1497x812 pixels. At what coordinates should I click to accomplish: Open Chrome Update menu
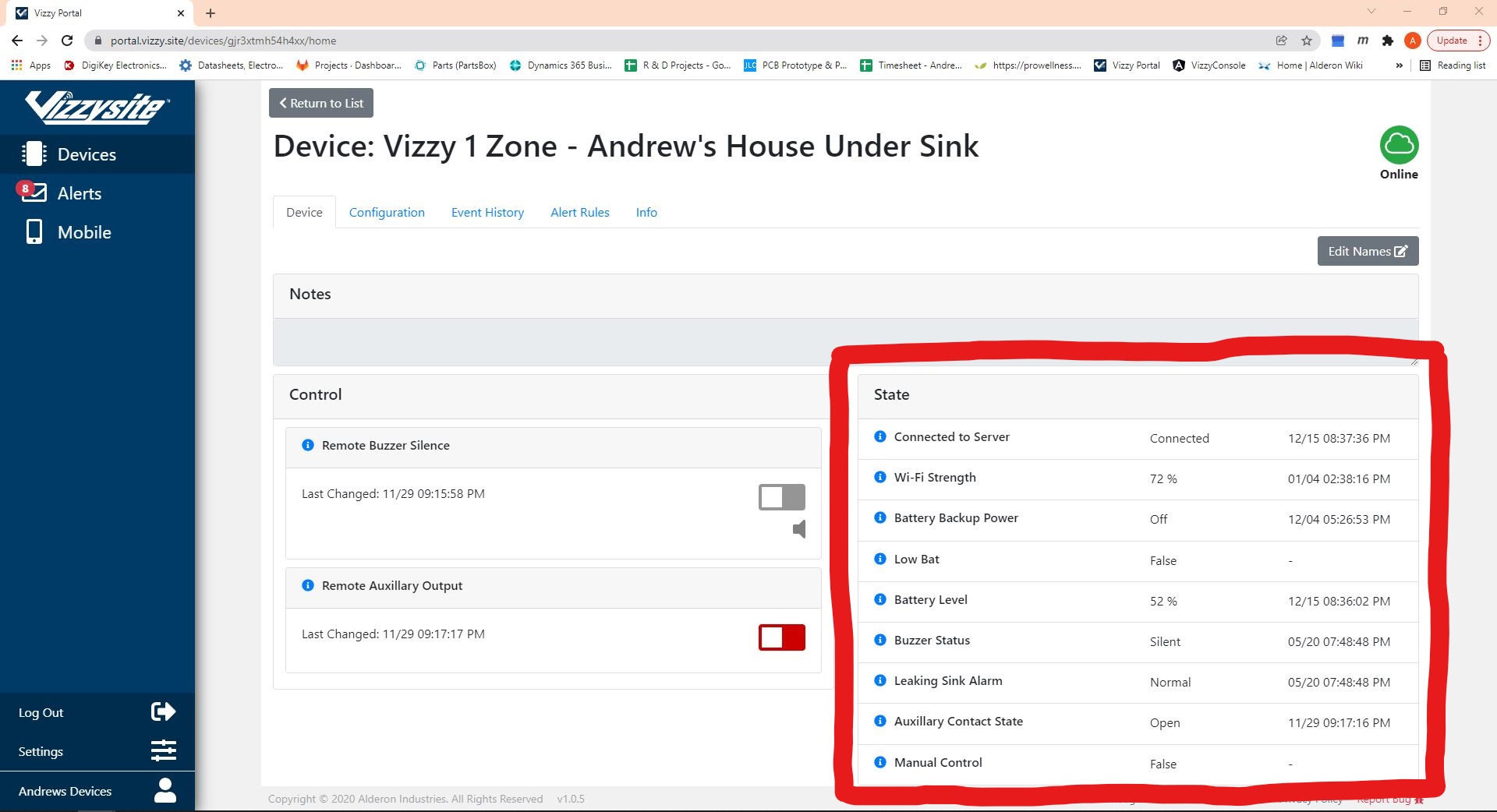[x=1459, y=41]
